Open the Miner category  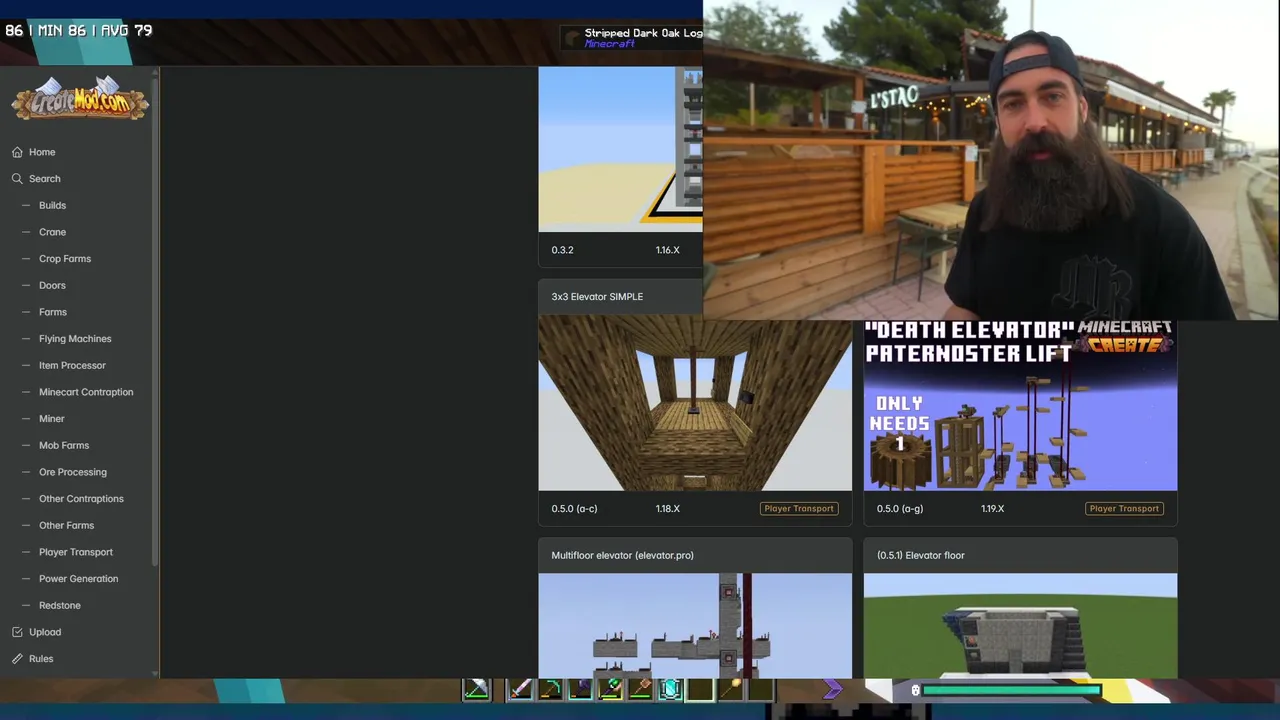point(52,419)
